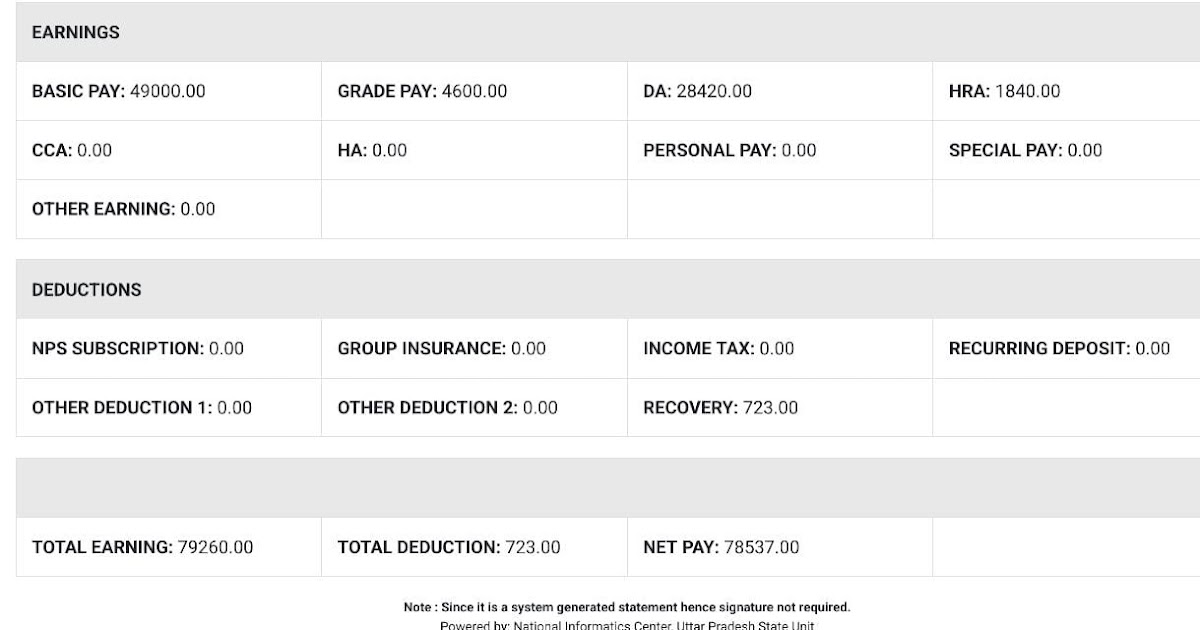Click the SPECIAL PAY 0.00 cell

[1025, 151]
